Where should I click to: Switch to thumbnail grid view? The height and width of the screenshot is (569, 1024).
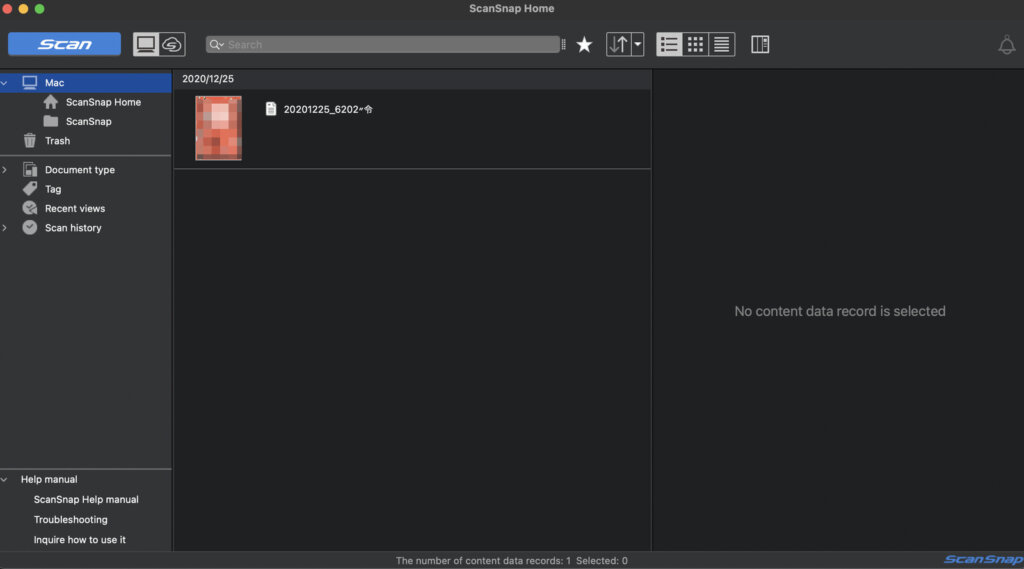click(x=696, y=44)
